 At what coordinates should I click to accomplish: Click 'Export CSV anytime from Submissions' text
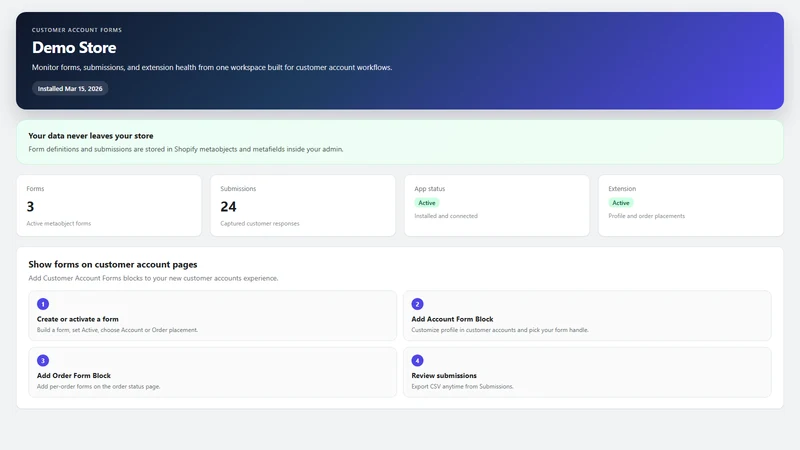point(462,386)
